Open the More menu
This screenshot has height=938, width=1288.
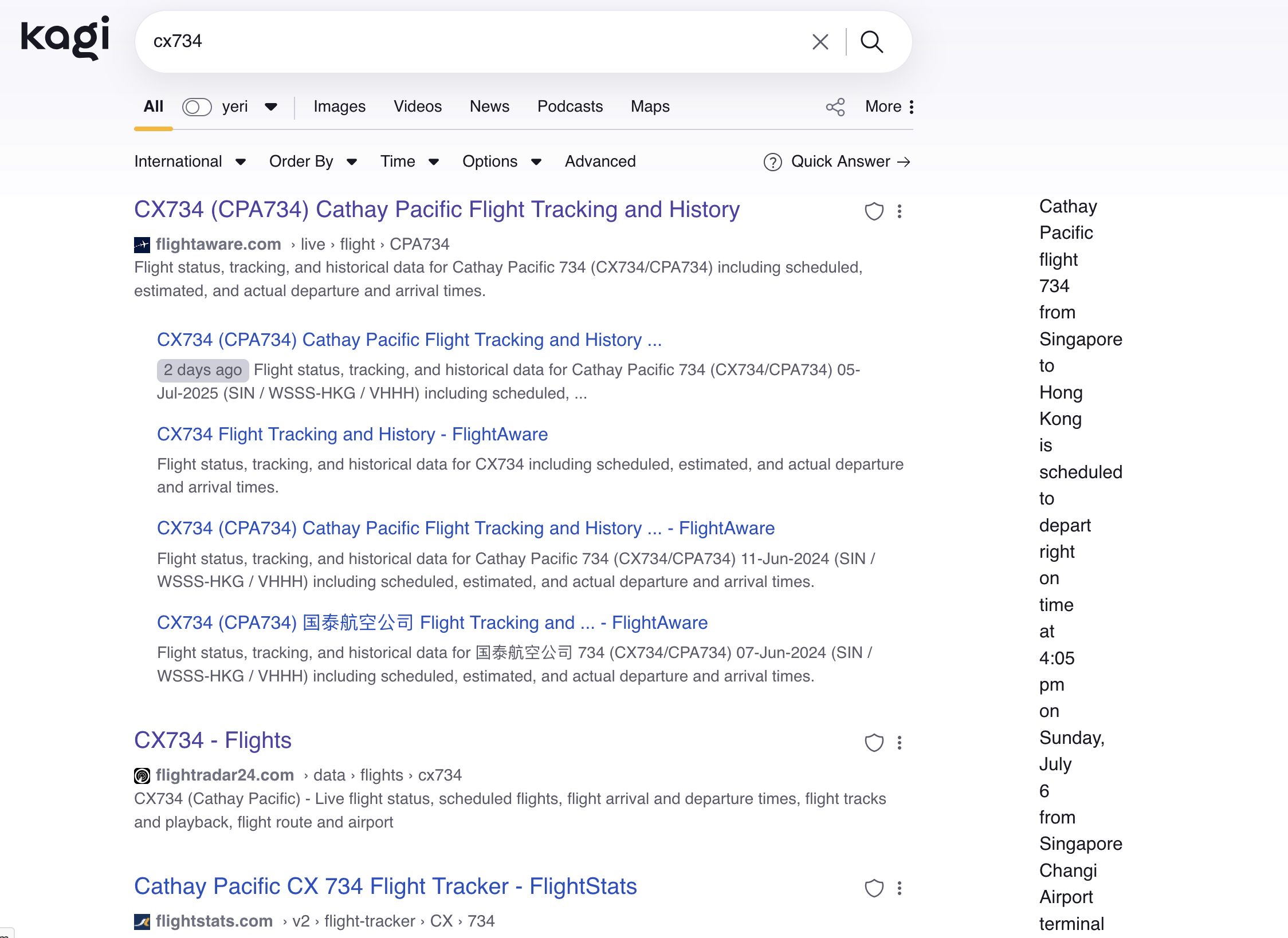tap(889, 107)
